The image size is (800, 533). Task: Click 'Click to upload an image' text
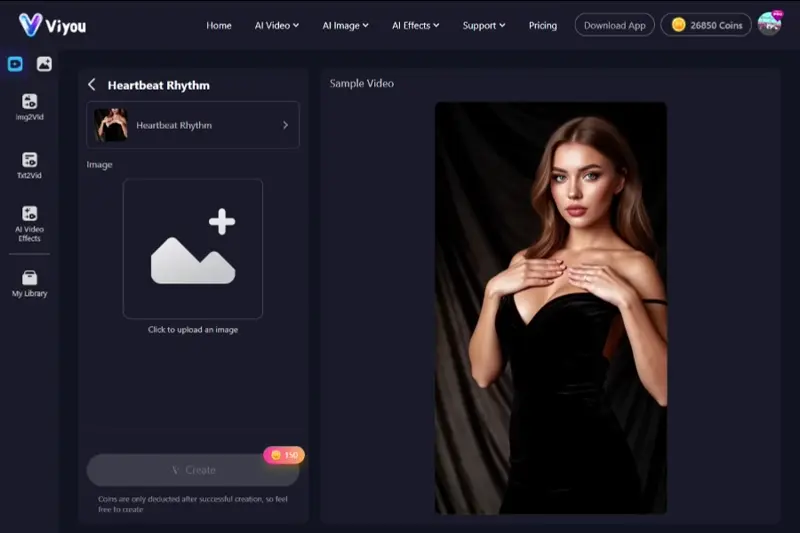[x=193, y=329]
